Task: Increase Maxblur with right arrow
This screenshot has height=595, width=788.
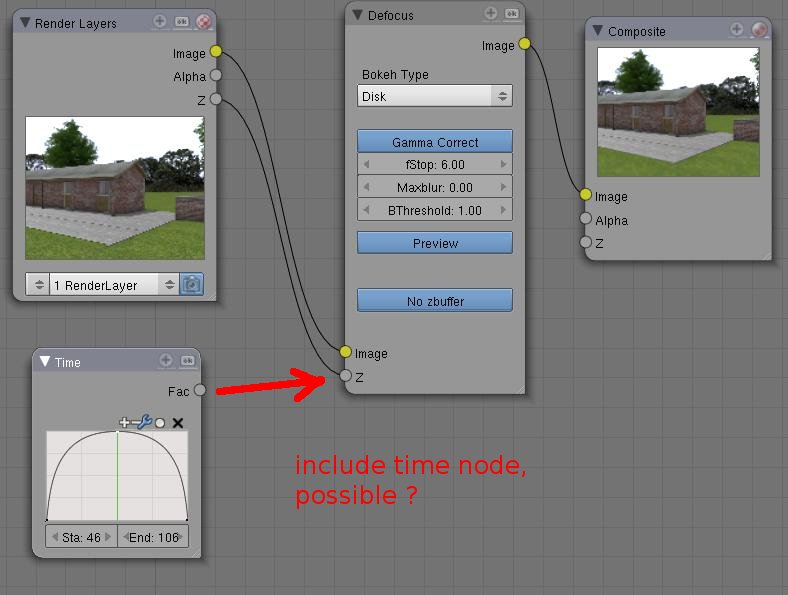Action: 503,187
